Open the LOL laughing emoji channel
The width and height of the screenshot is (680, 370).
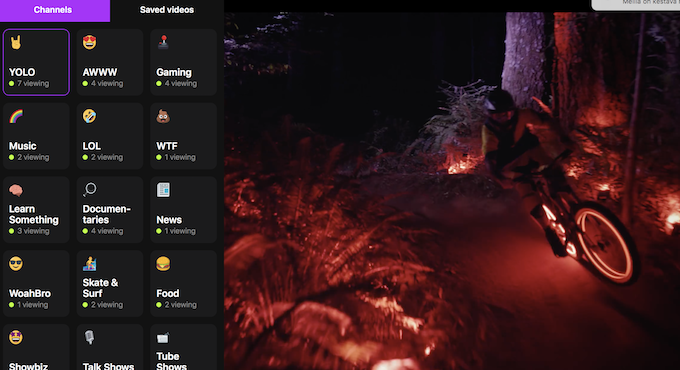pyautogui.click(x=89, y=116)
